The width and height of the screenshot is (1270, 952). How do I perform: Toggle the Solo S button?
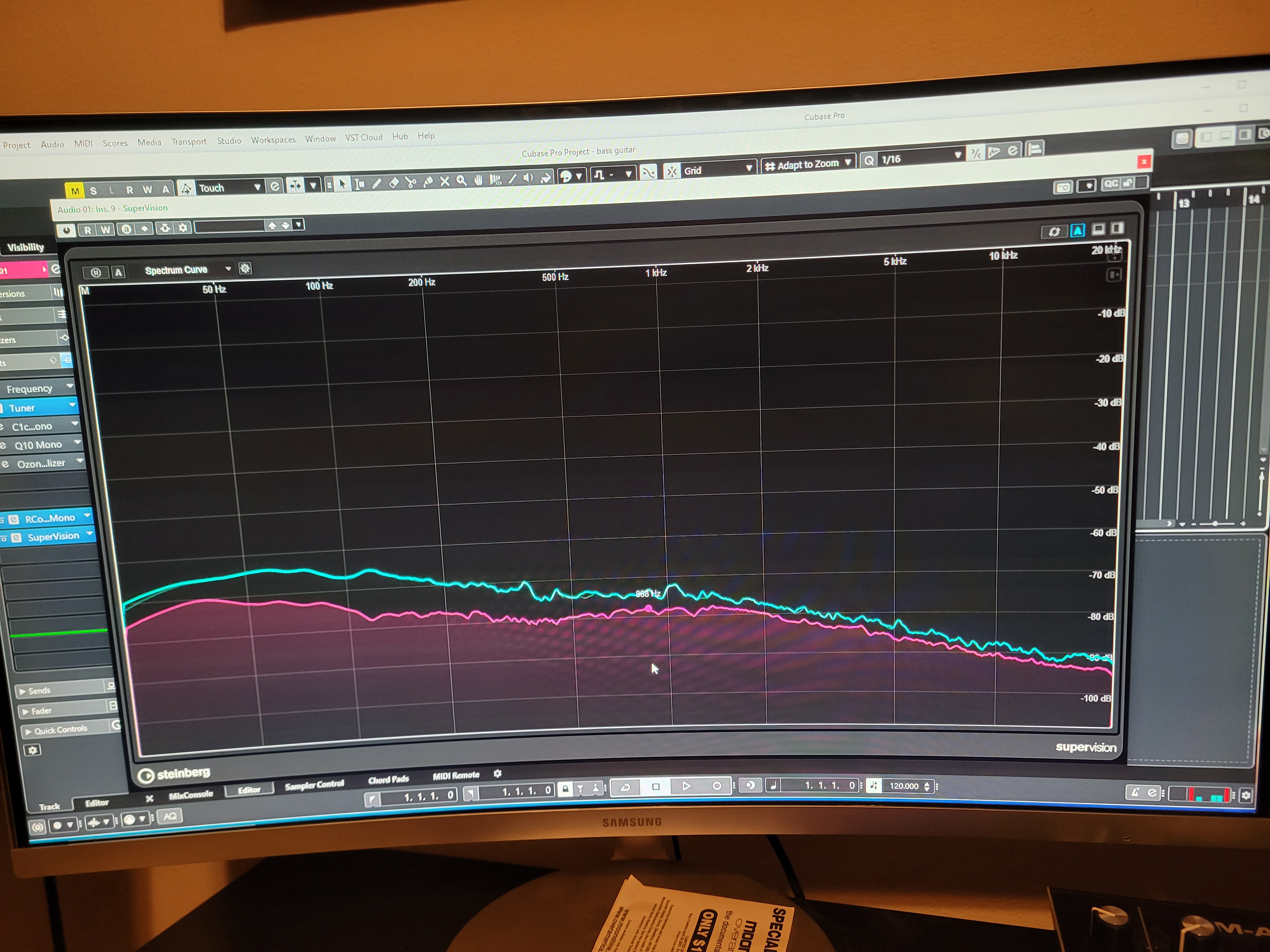point(94,190)
